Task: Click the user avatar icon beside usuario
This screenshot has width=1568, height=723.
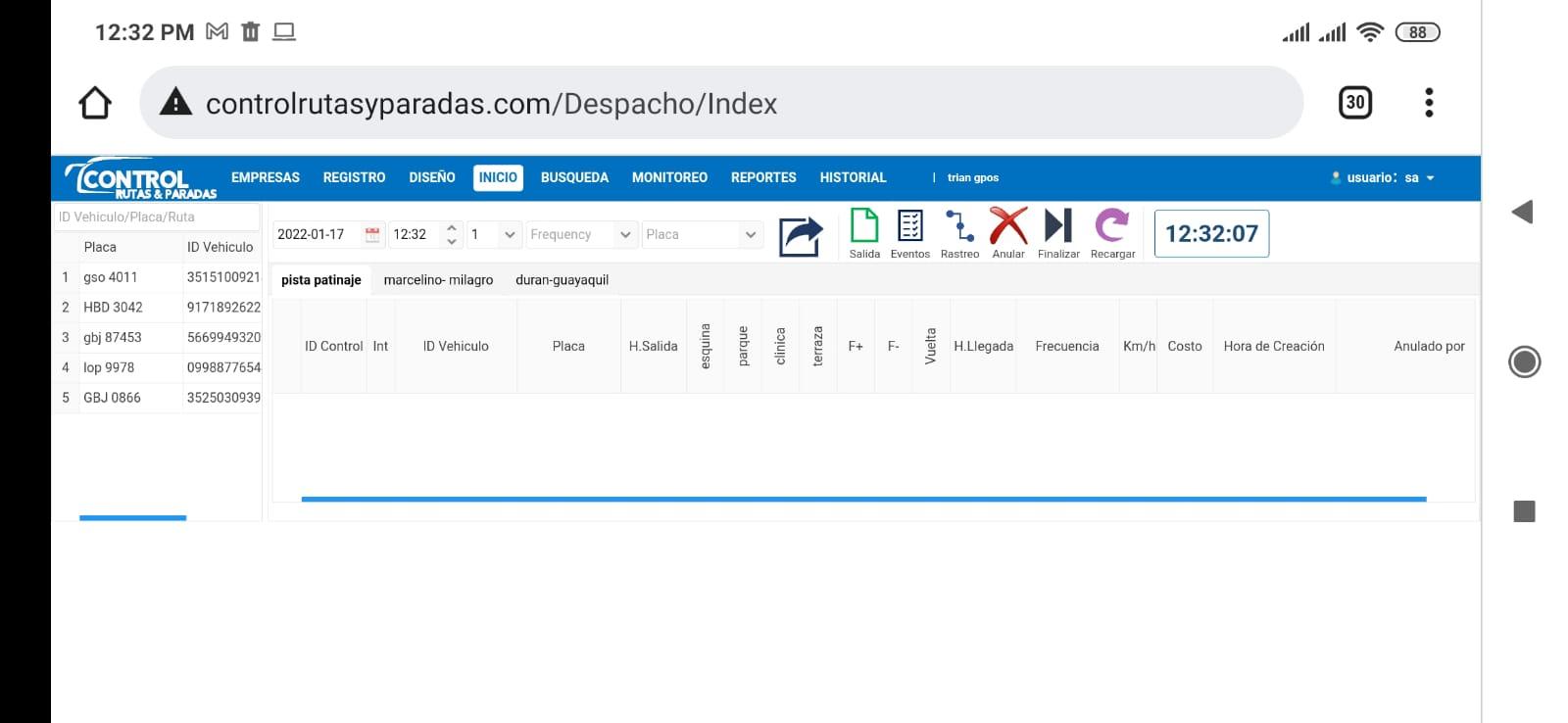Action: coord(1336,177)
